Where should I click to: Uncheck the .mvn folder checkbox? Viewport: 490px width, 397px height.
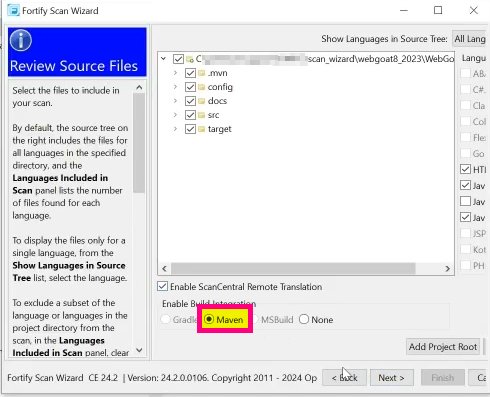tap(190, 73)
